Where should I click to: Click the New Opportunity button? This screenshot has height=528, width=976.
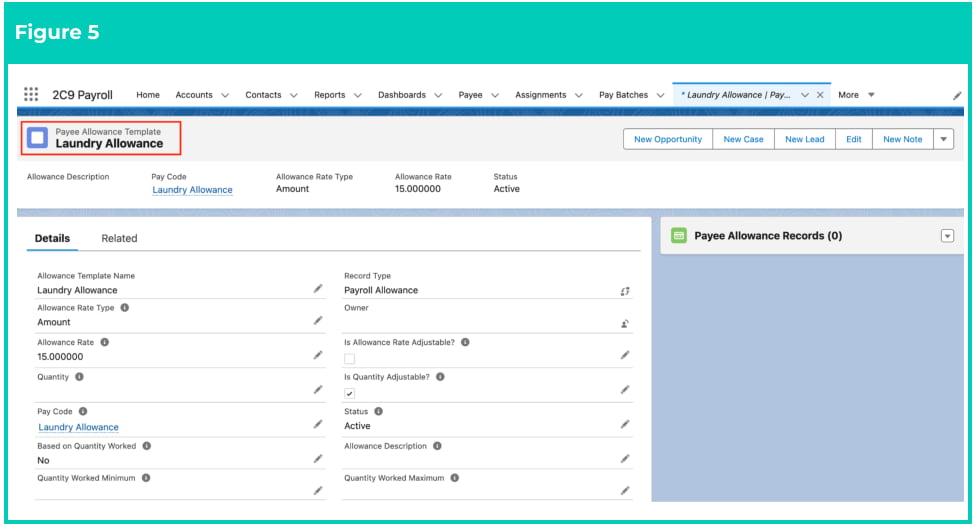click(x=668, y=139)
